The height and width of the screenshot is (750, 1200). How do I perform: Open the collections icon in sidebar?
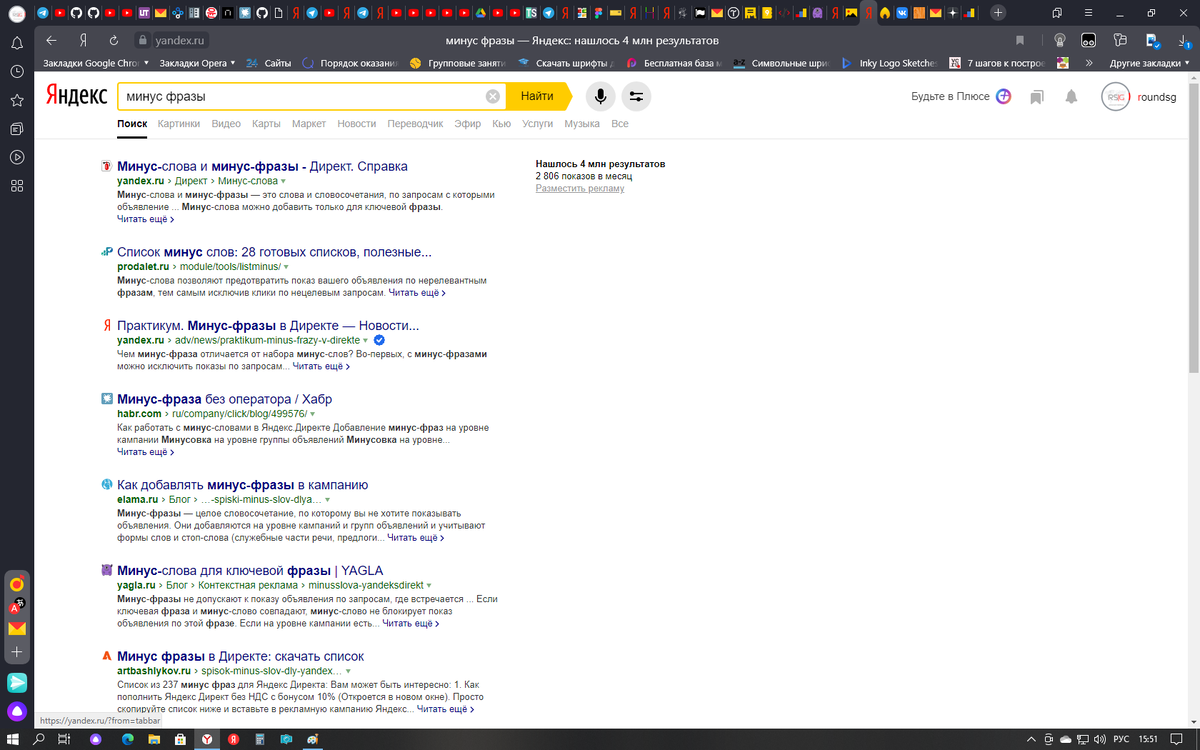pos(17,129)
